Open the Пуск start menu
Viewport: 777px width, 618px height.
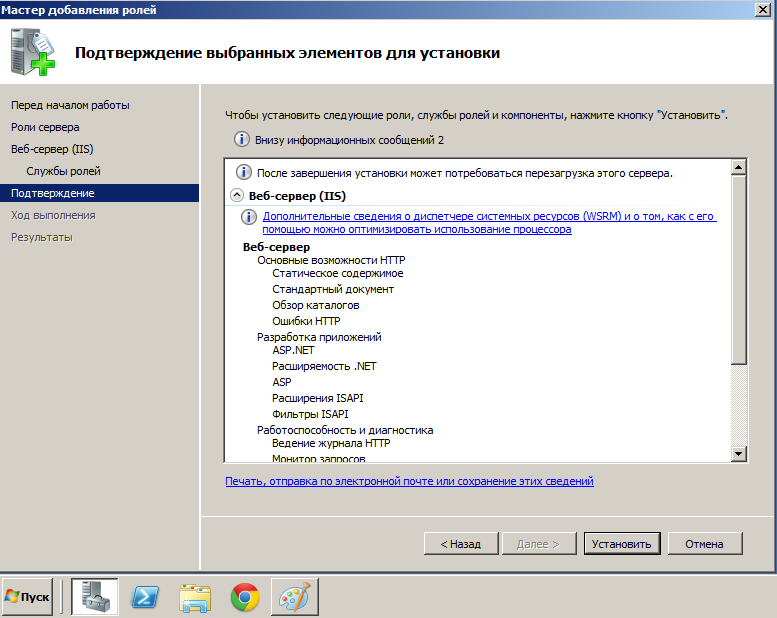[28, 597]
